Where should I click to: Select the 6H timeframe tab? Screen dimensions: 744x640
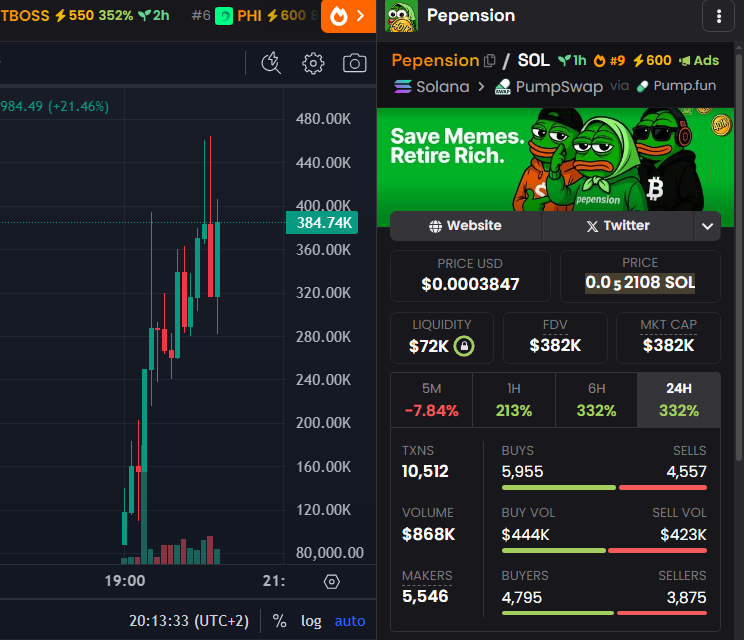596,400
